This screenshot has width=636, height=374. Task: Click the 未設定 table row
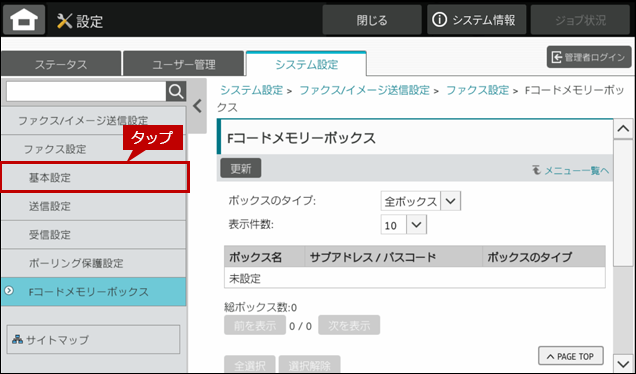415,278
